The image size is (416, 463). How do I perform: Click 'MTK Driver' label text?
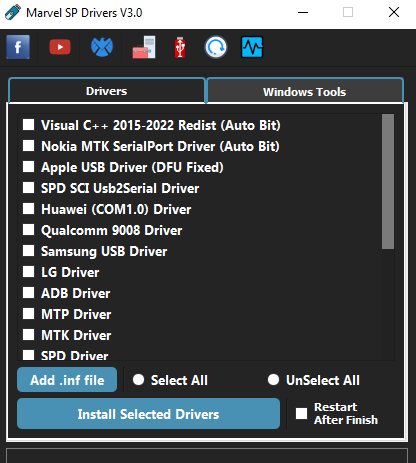coord(76,335)
